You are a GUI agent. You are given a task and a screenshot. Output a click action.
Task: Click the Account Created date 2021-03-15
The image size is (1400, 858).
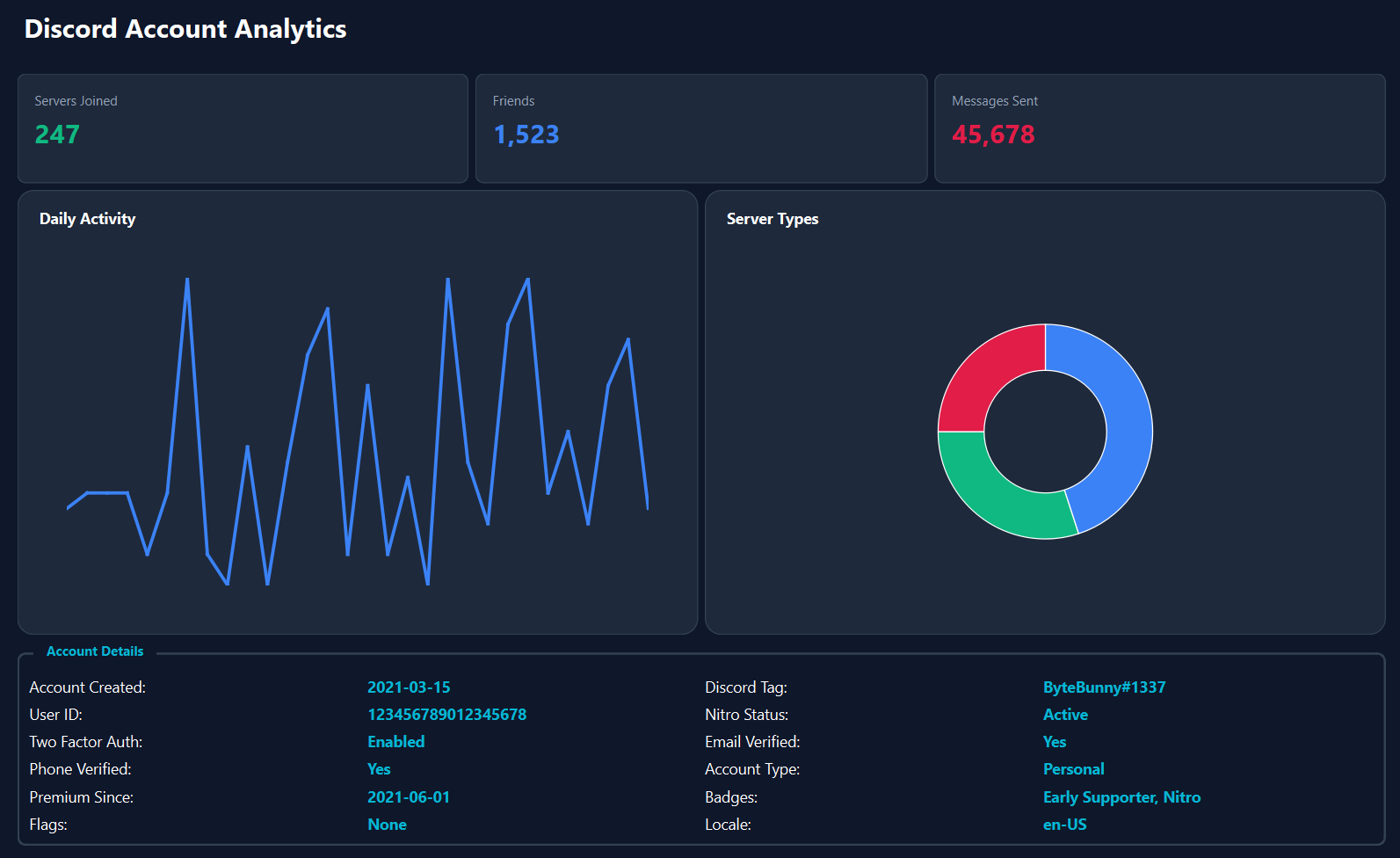409,687
